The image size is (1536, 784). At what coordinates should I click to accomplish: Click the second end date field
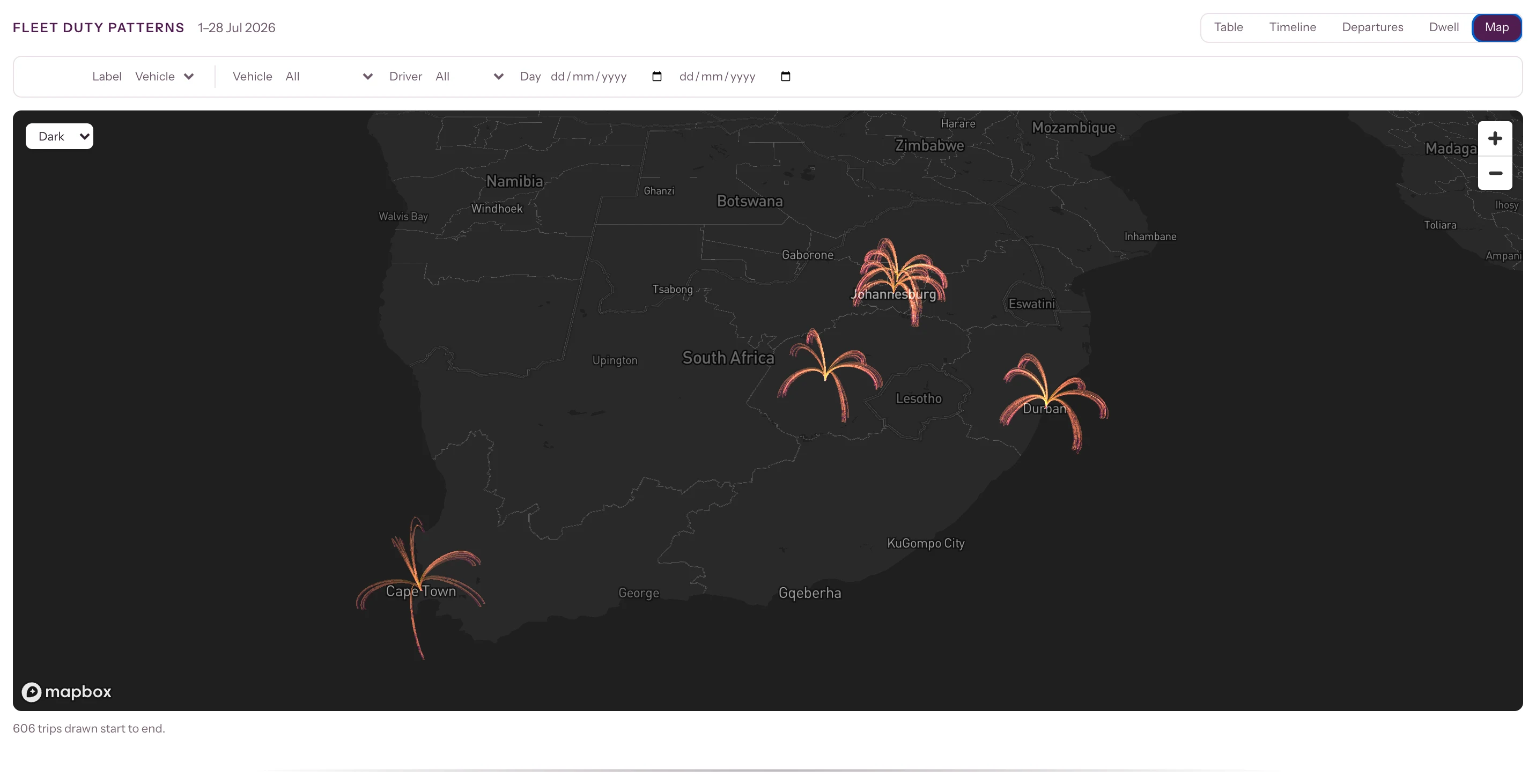735,76
